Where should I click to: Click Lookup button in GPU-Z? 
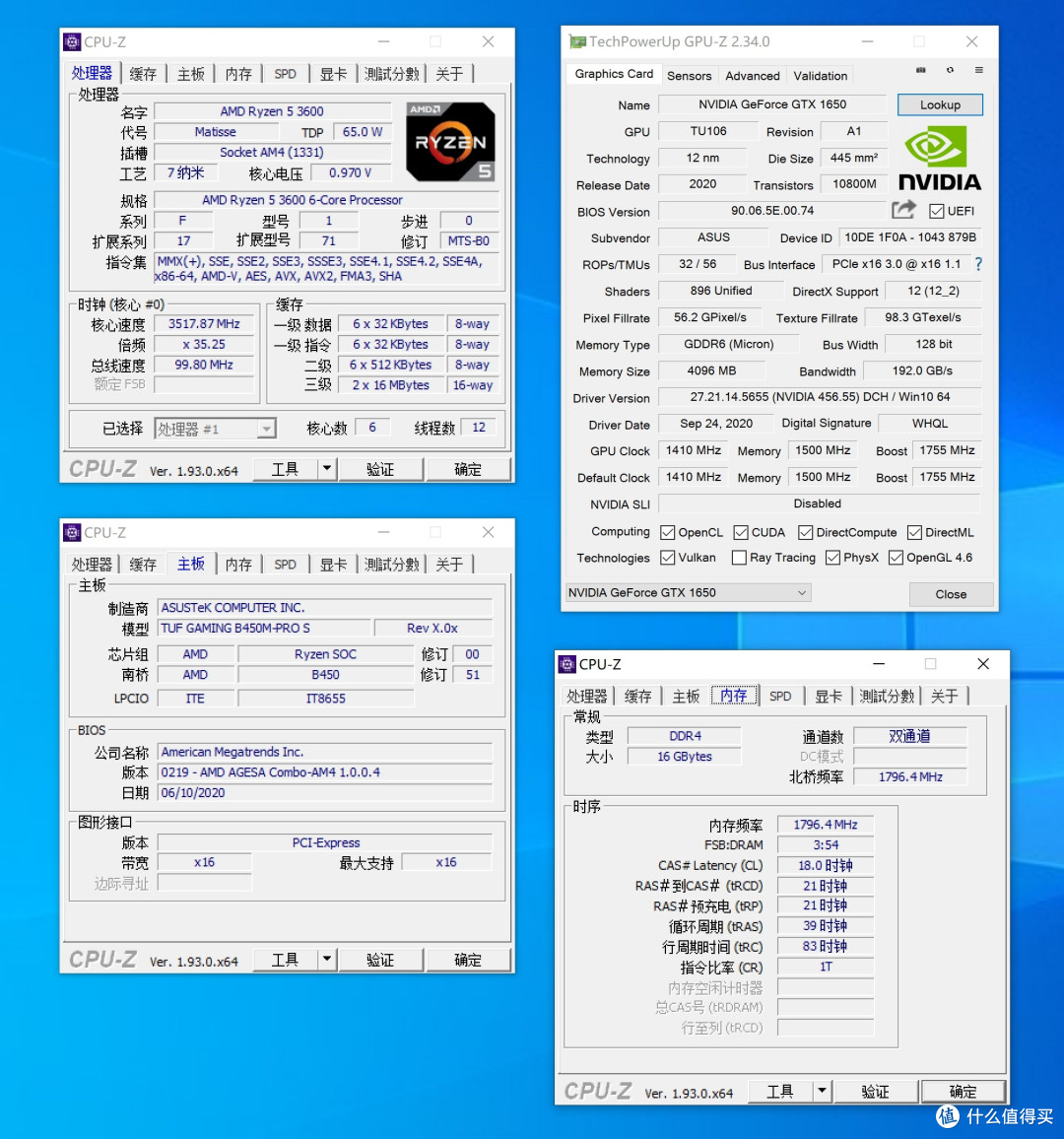pos(940,104)
